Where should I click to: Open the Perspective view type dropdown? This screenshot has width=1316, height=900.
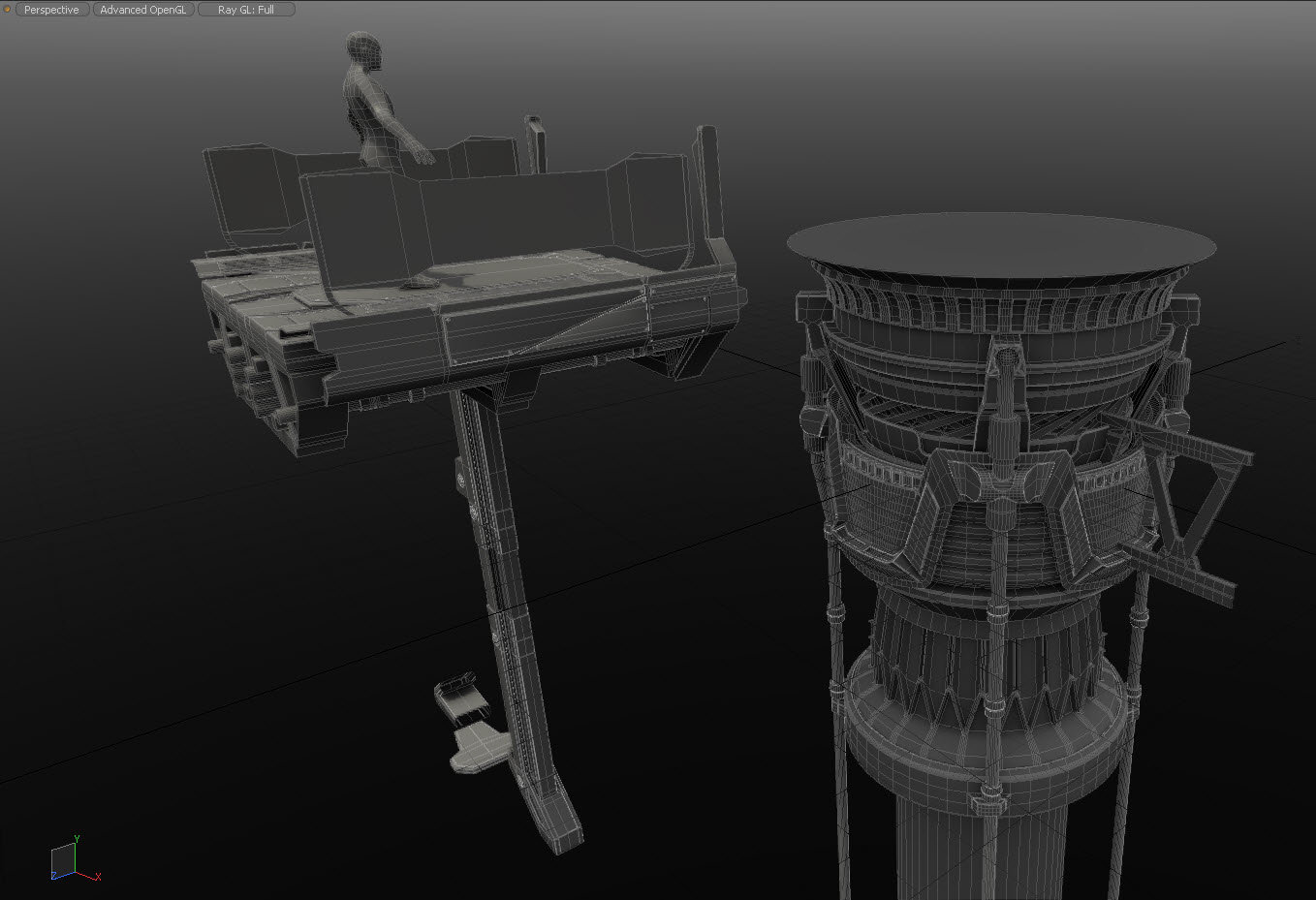[52, 10]
